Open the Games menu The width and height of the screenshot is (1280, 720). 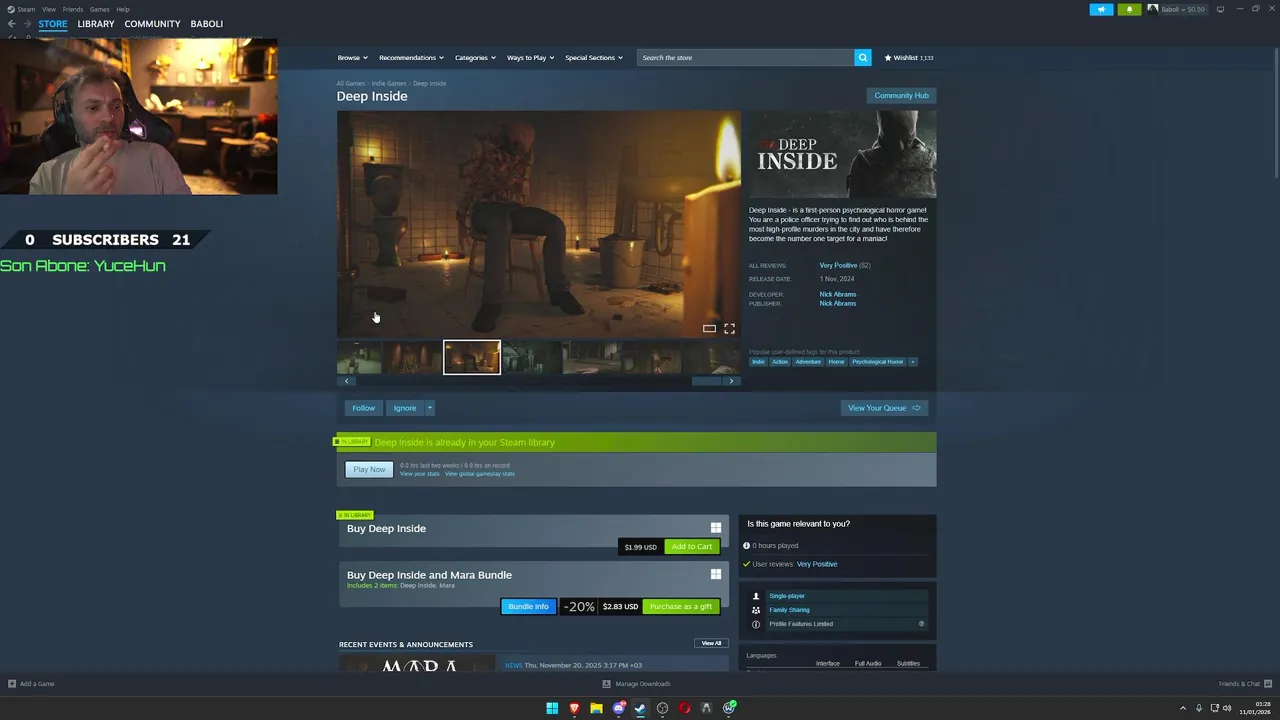(100, 9)
